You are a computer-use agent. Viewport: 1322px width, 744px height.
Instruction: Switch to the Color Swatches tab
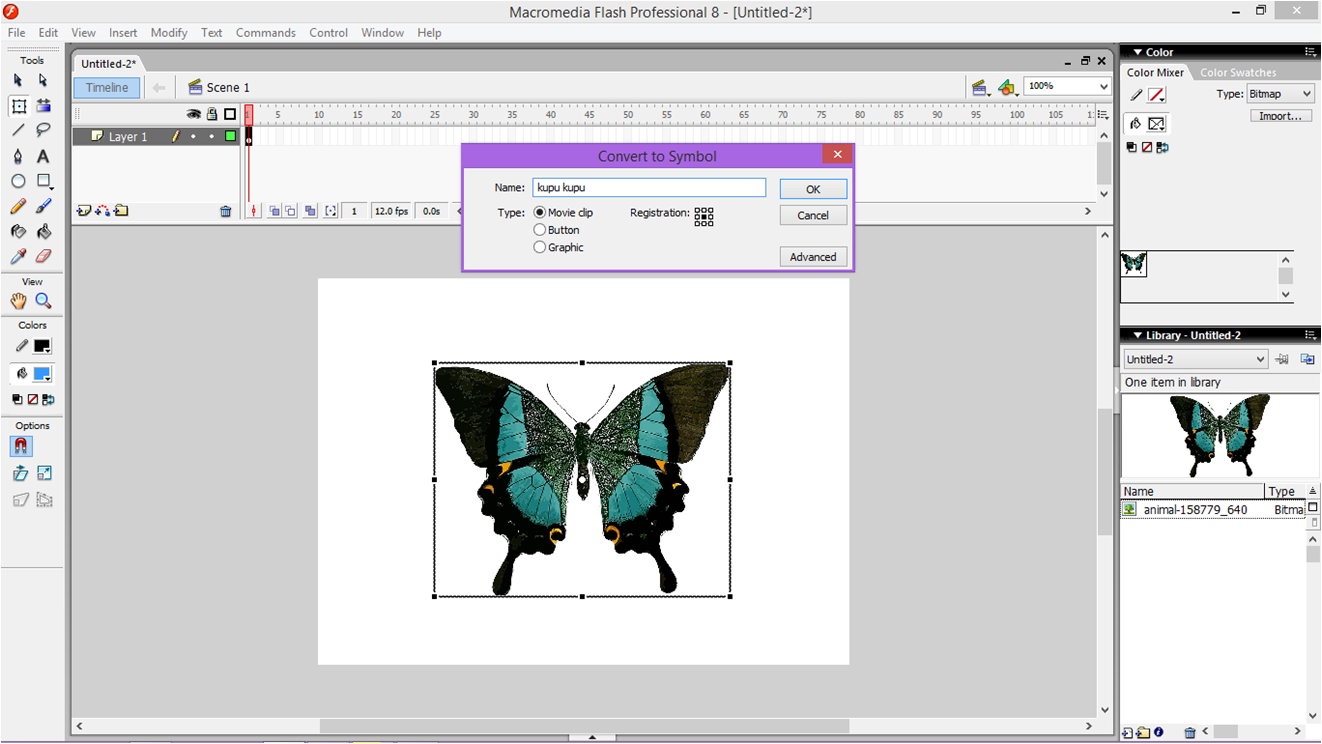click(1238, 72)
